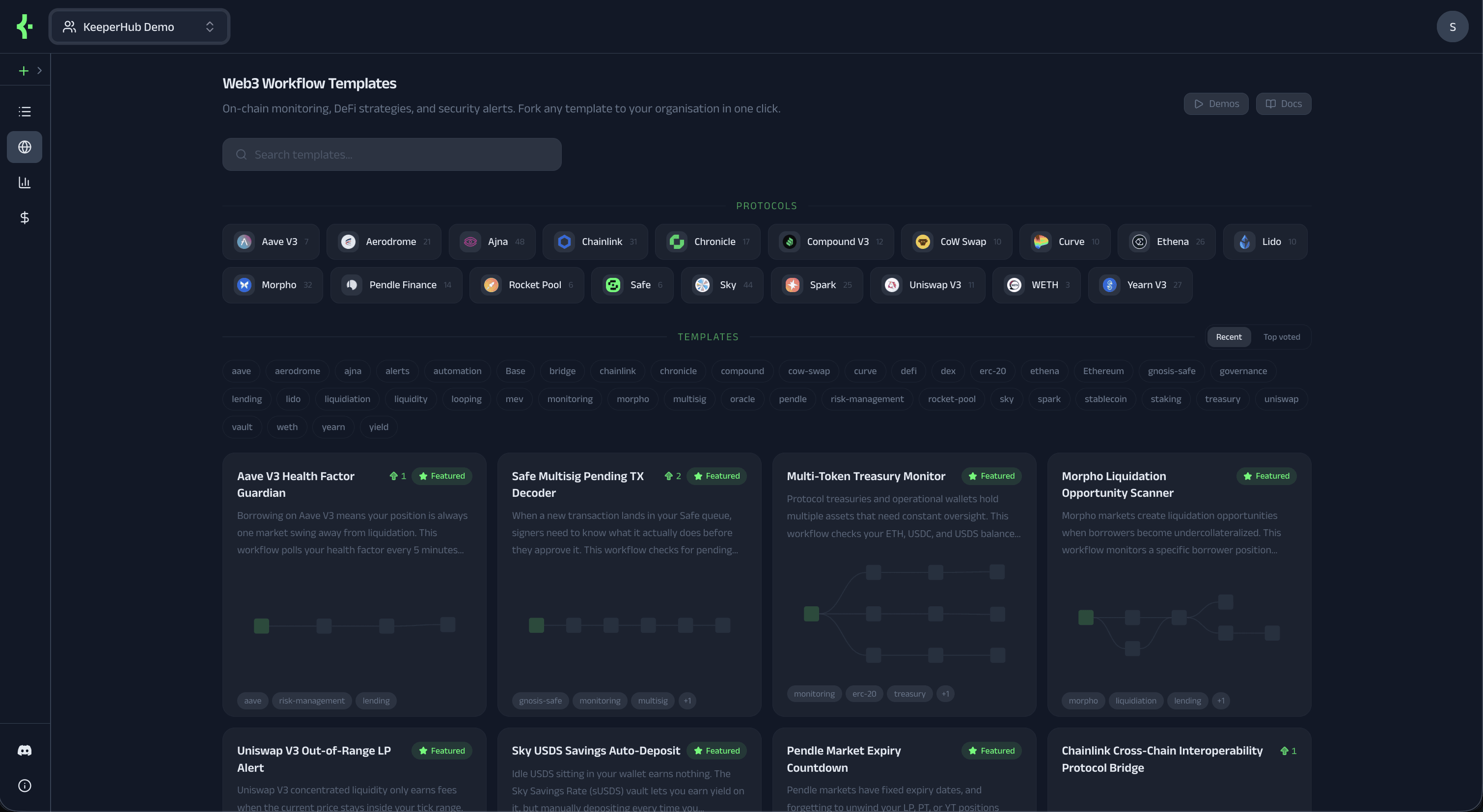1483x812 pixels.
Task: Expand +1 tags on Multi-Token Treasury card
Action: pos(945,694)
